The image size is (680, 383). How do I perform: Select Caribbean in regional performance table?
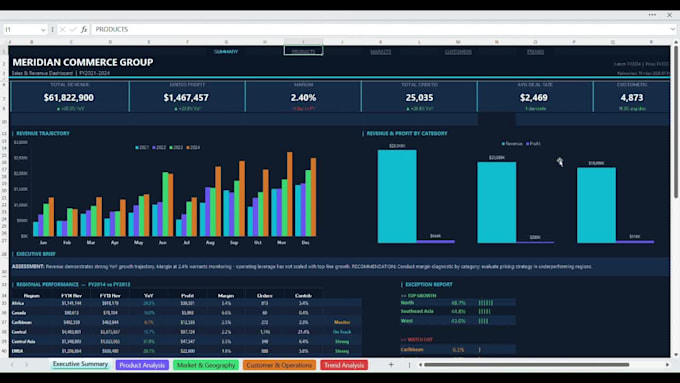click(22, 322)
